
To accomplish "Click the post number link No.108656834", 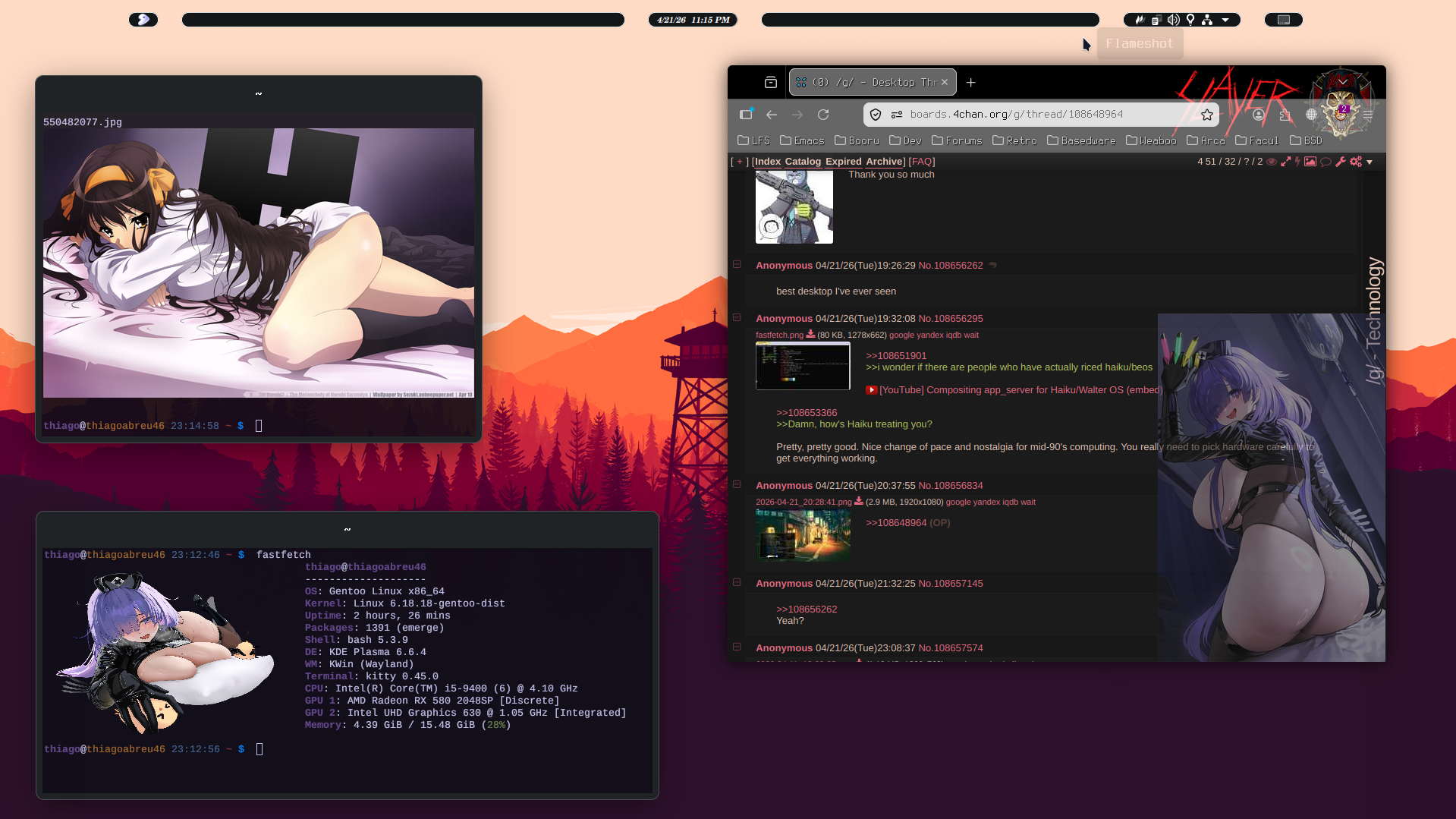I will coord(951,486).
